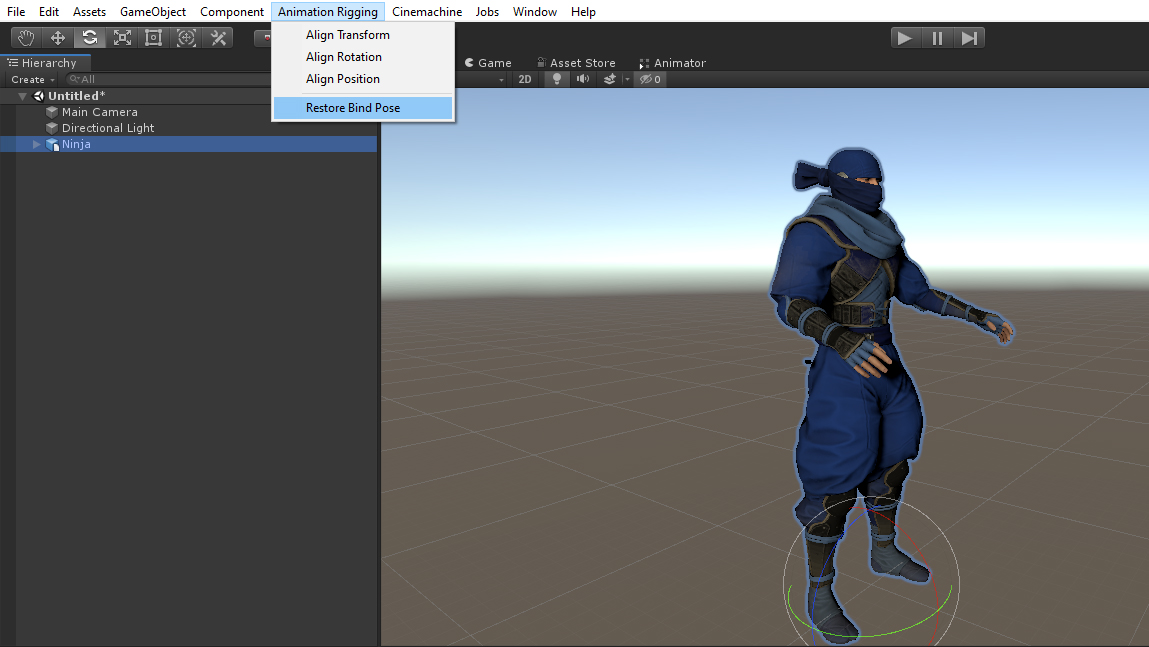The image size is (1149, 647).
Task: Toggle 2D scene view mode
Action: tap(525, 79)
